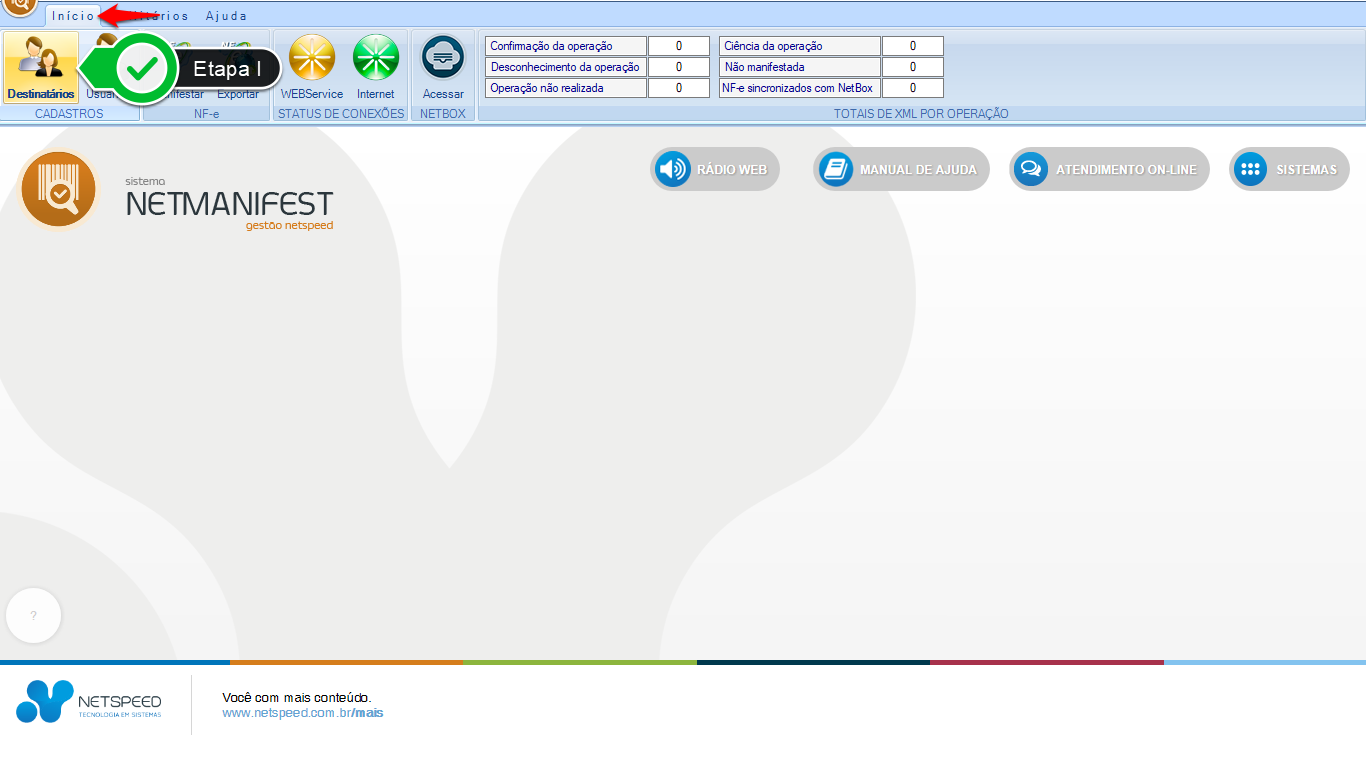Click the Desconhecimento da operação count field
This screenshot has width=1368, height=768.
[x=679, y=67]
